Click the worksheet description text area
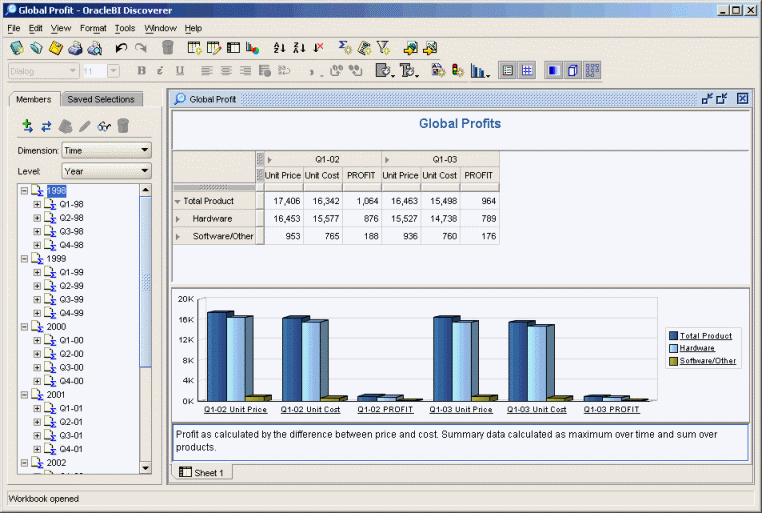The width and height of the screenshot is (762, 513). pos(460,442)
